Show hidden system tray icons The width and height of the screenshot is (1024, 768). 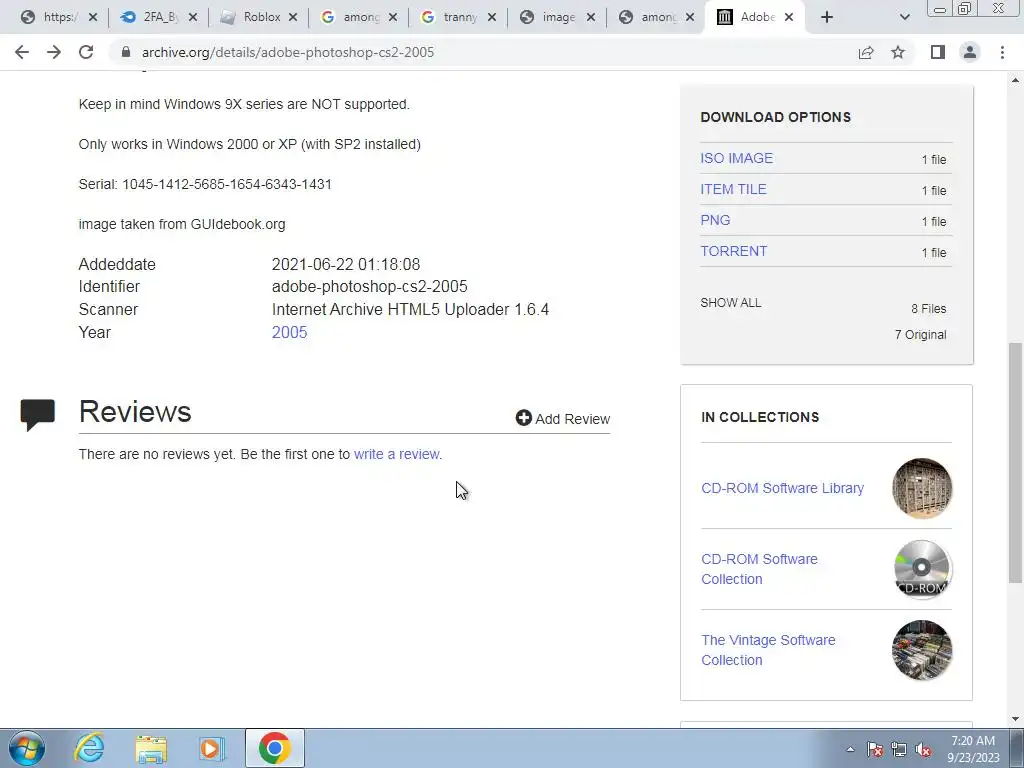coord(850,749)
